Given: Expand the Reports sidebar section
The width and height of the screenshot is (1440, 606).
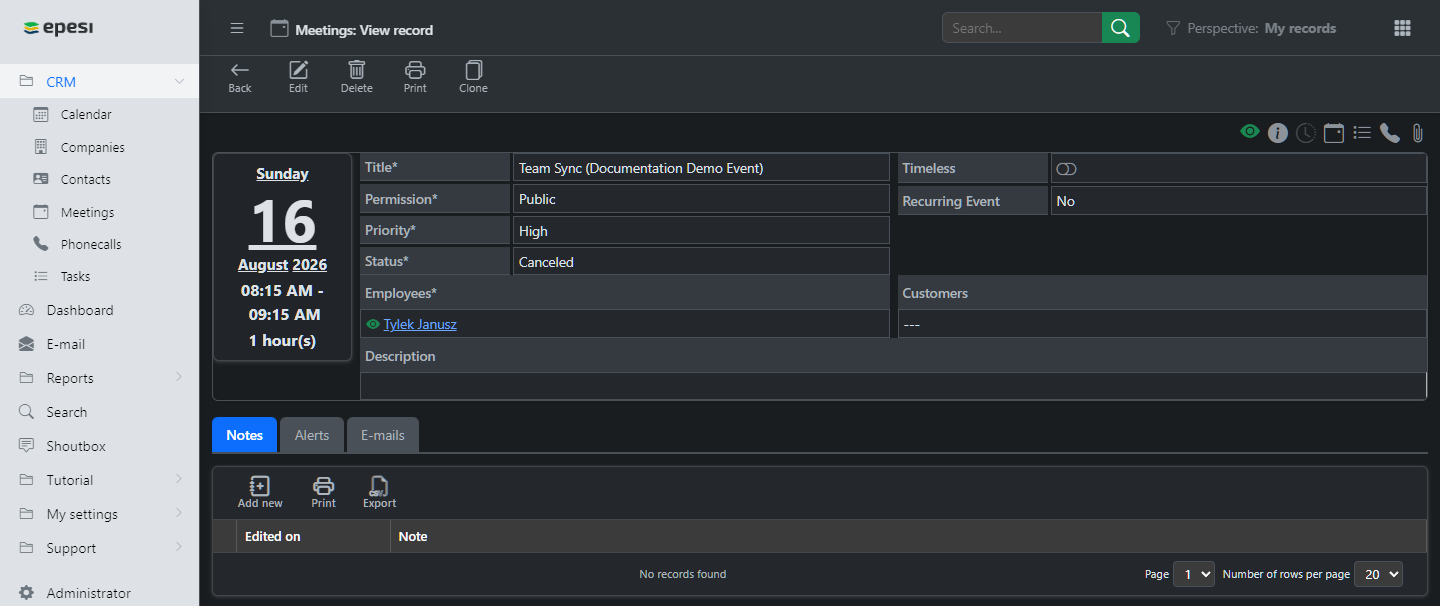Looking at the screenshot, I should (179, 377).
